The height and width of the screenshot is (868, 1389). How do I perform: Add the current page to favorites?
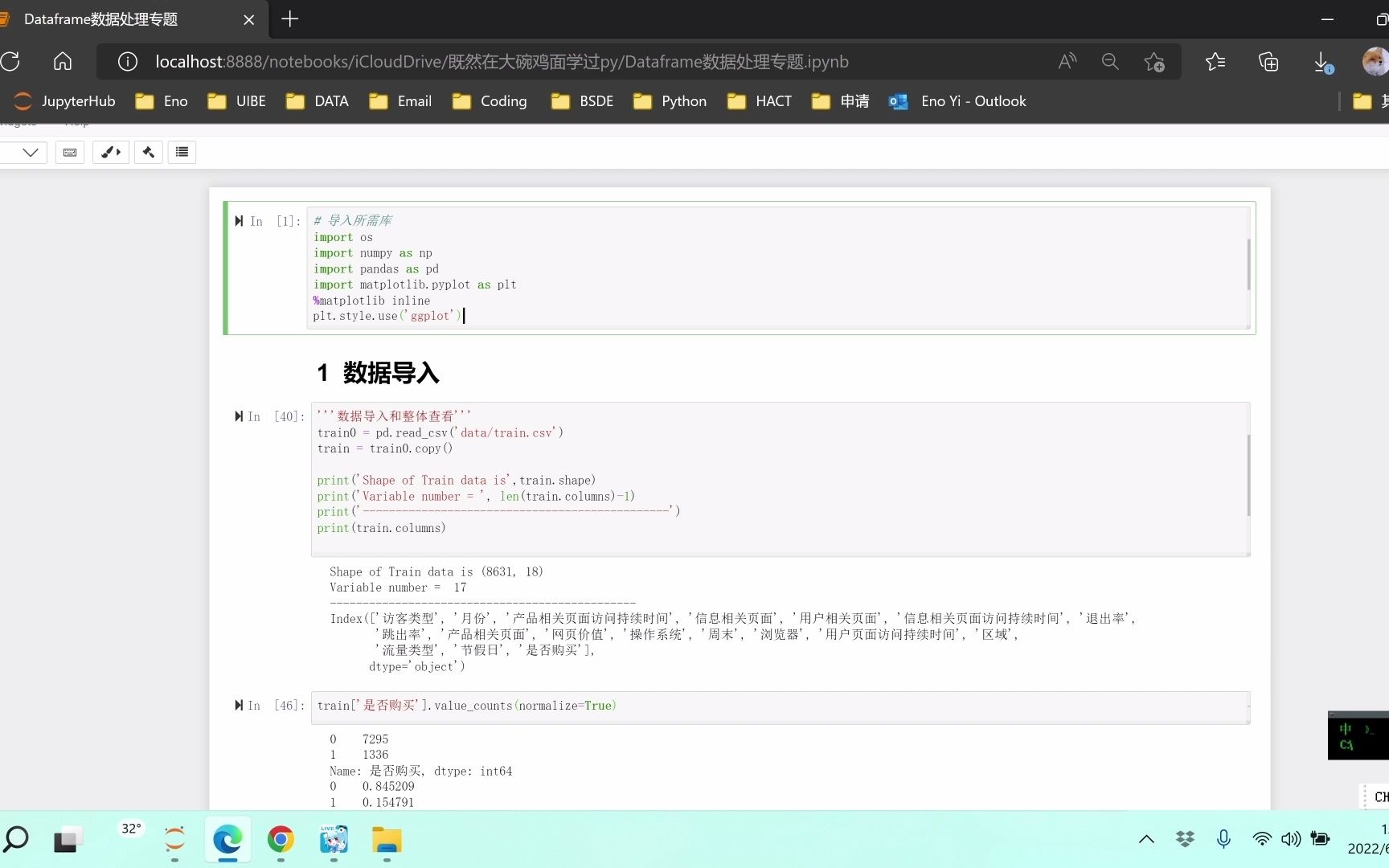pos(1155,61)
